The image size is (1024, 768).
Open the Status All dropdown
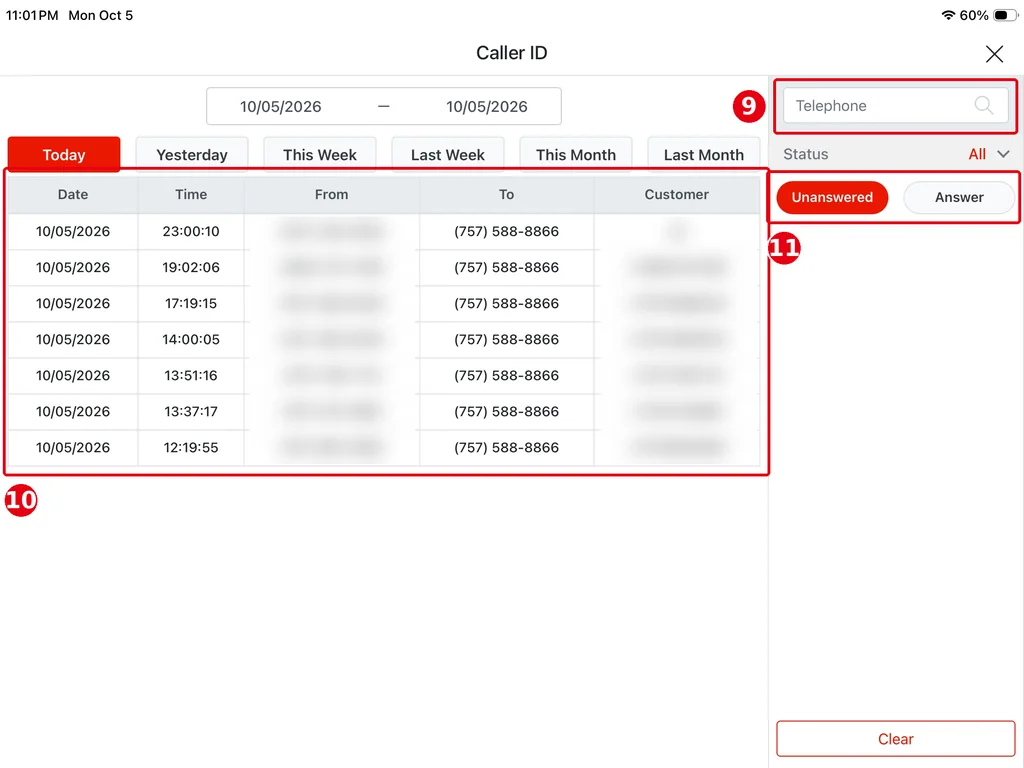989,154
